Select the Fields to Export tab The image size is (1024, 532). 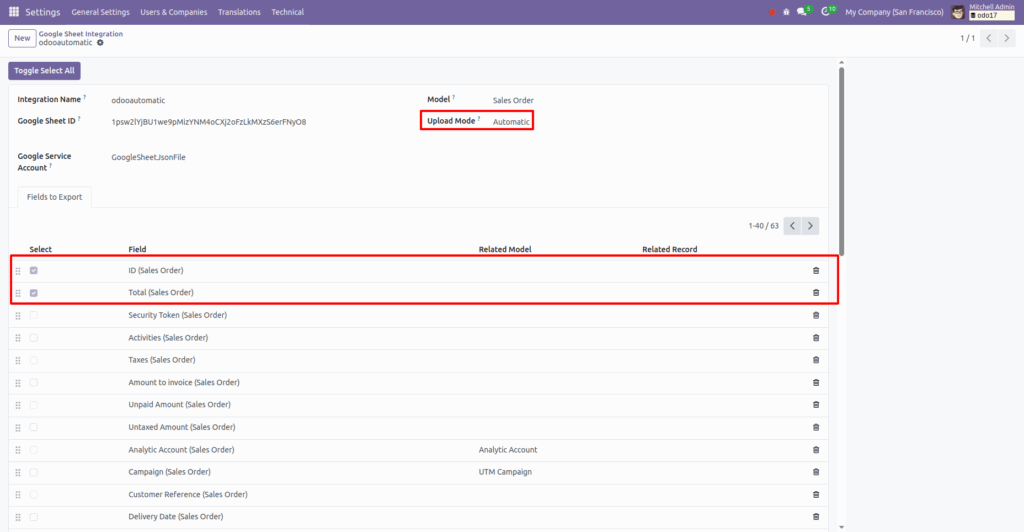click(x=54, y=197)
